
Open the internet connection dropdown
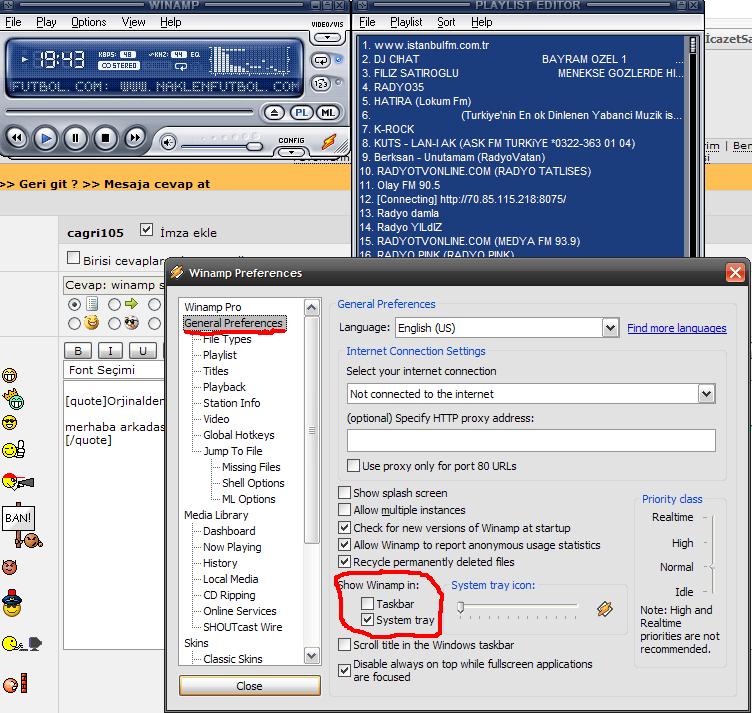pos(706,394)
